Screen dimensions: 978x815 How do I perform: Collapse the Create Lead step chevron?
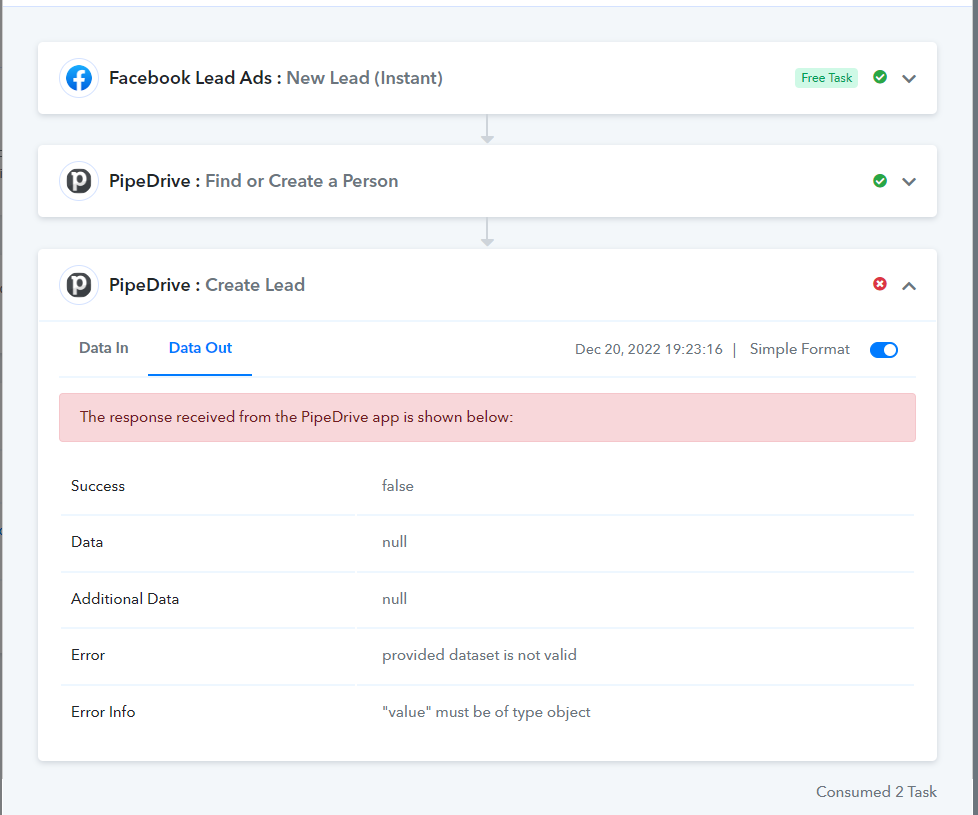(909, 286)
